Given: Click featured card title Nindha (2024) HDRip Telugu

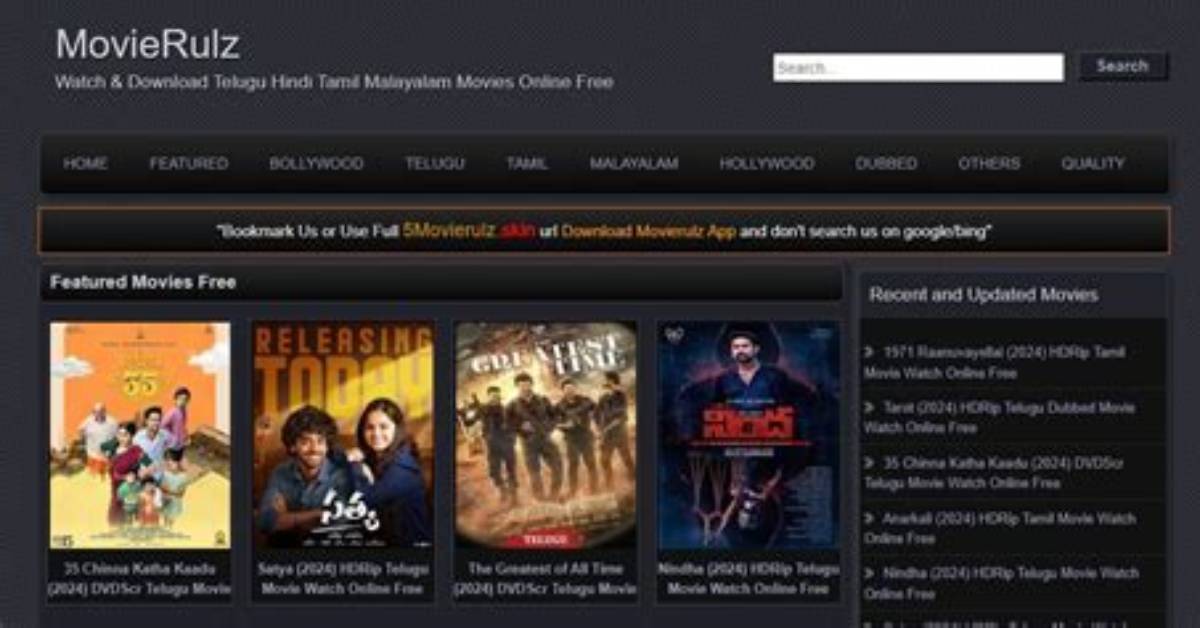Looking at the screenshot, I should 748,579.
